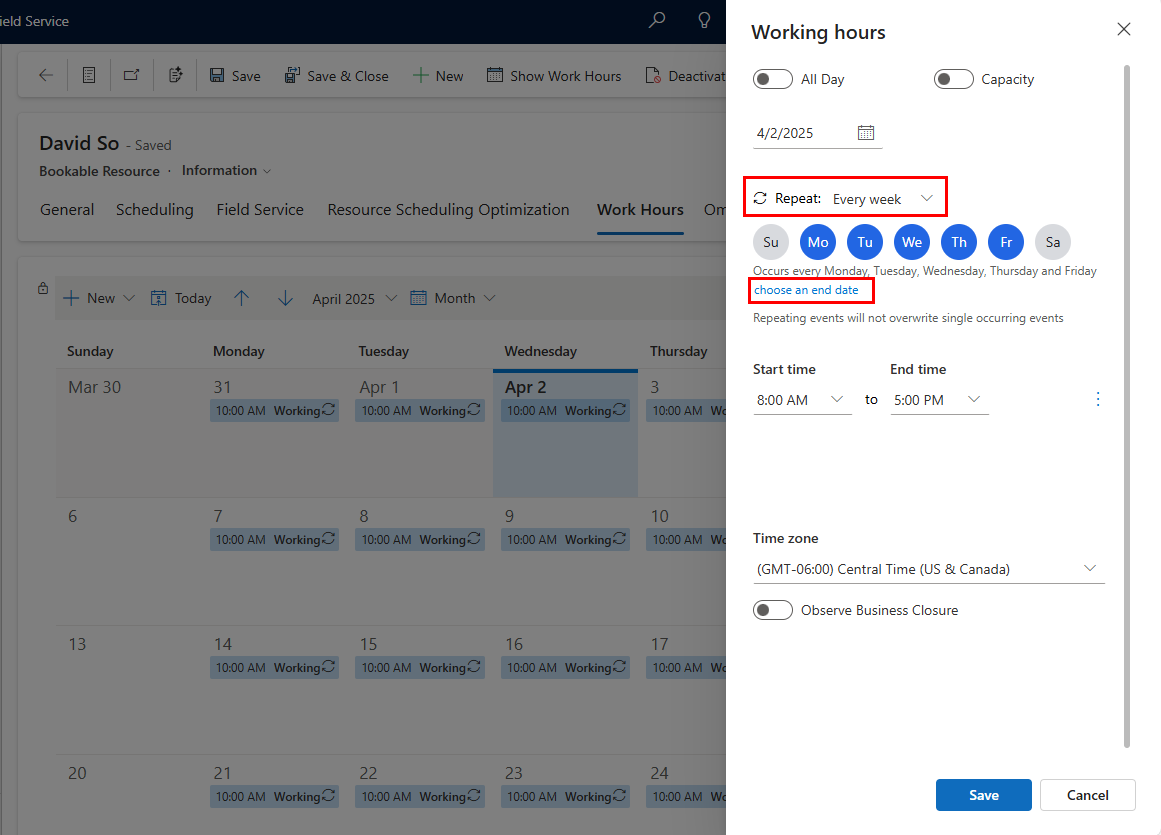Toggle Saturday in the weekday selector

pos(1052,241)
